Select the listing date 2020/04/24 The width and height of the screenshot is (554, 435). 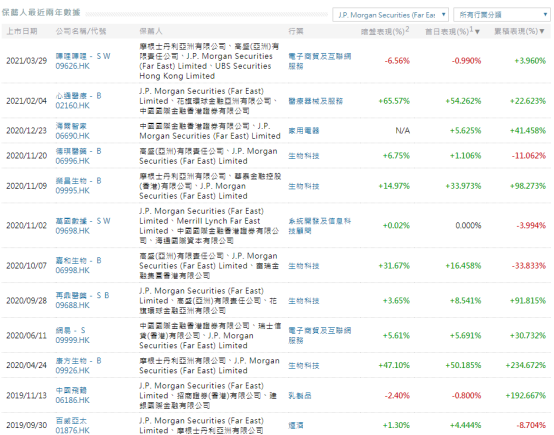coord(26,365)
